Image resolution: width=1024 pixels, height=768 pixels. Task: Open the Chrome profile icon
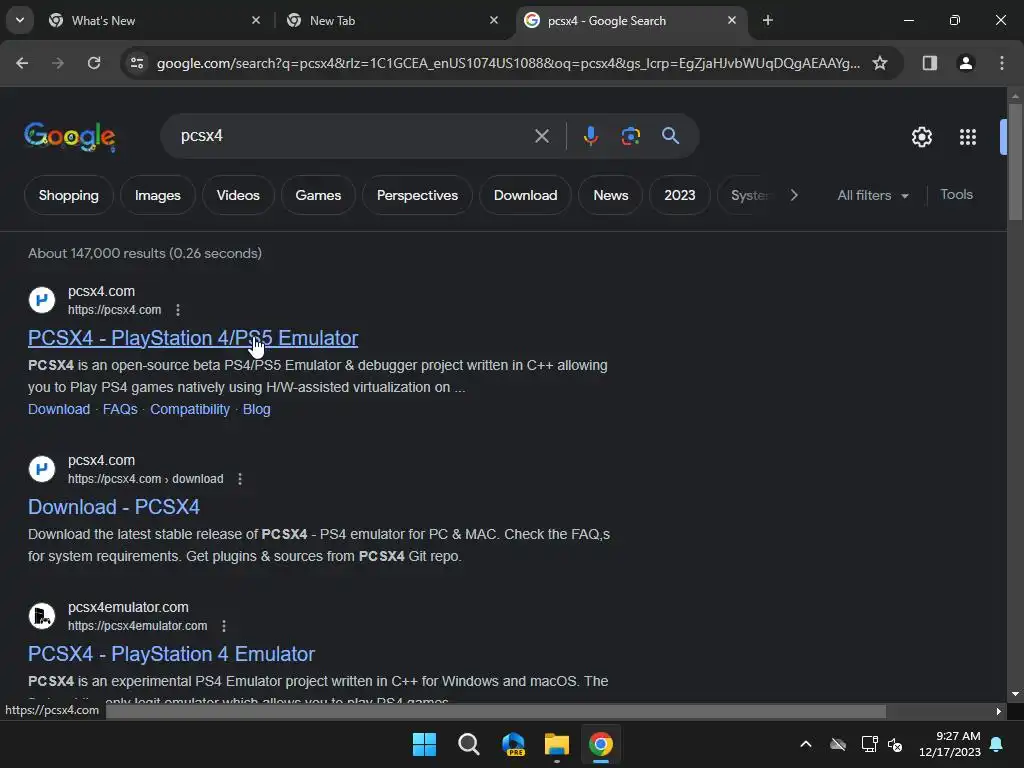click(x=965, y=63)
